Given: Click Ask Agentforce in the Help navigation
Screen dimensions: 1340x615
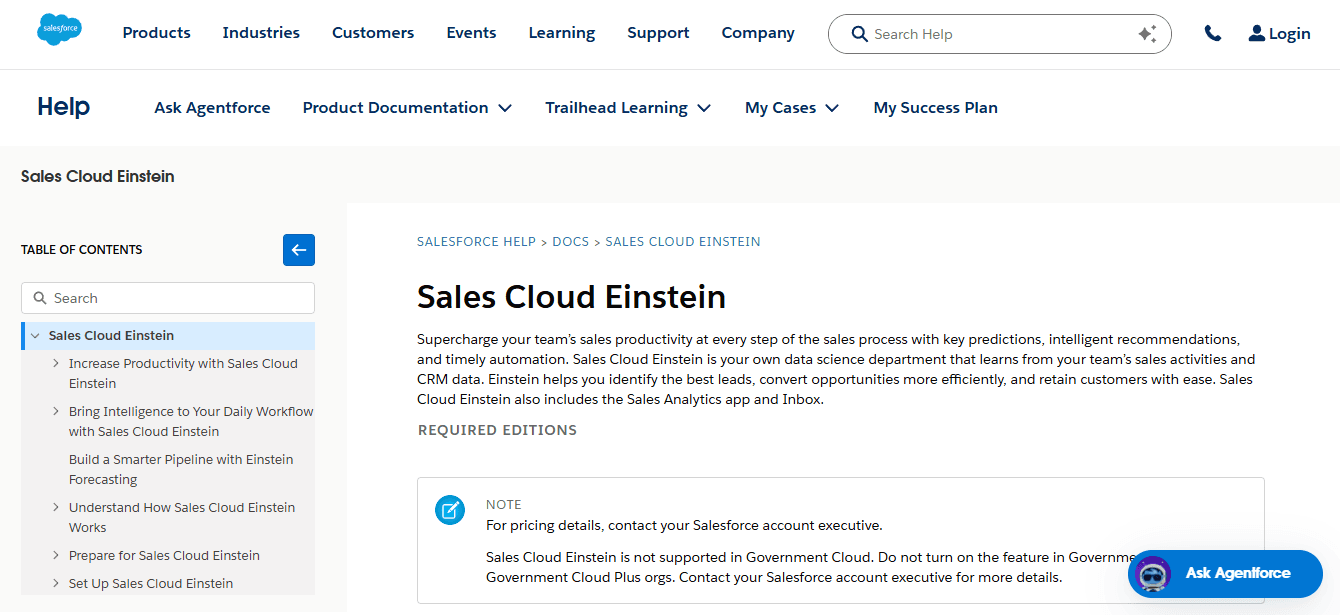Looking at the screenshot, I should click(x=212, y=107).
